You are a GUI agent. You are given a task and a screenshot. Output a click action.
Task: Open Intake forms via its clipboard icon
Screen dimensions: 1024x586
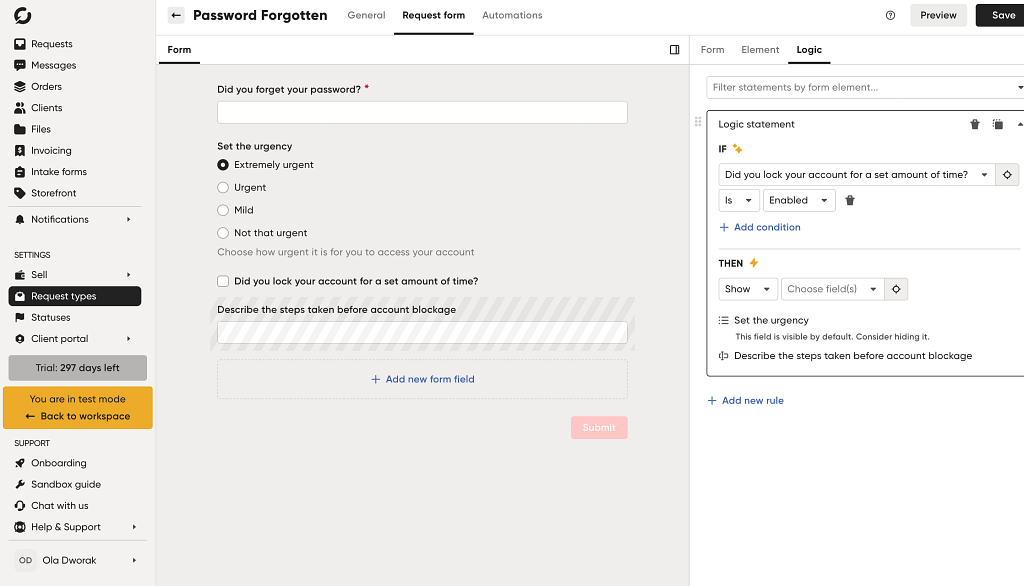20,172
